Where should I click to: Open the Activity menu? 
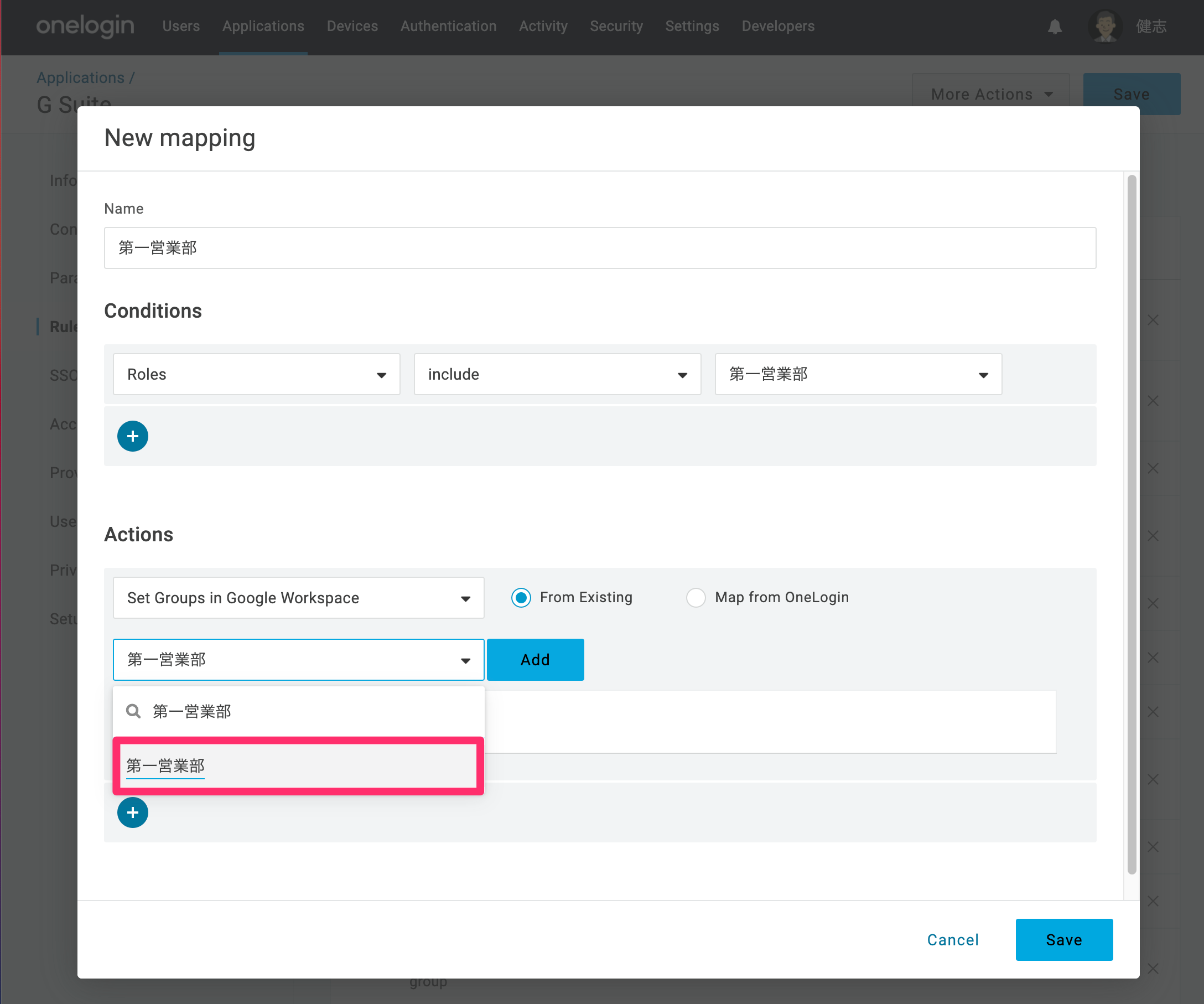(543, 27)
